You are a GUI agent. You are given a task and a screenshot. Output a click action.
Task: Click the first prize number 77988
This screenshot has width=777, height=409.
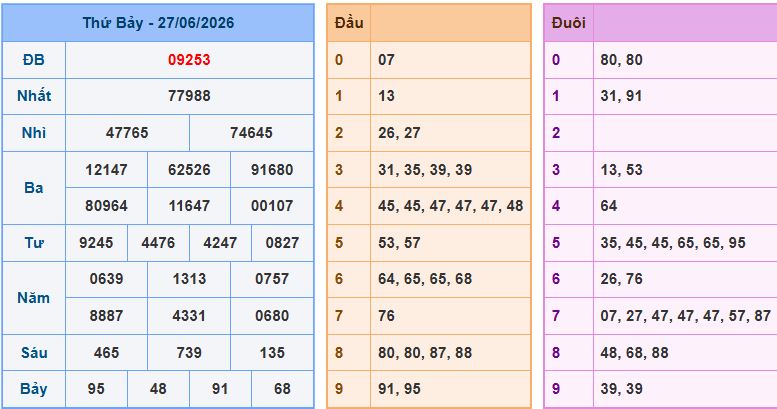[189, 96]
